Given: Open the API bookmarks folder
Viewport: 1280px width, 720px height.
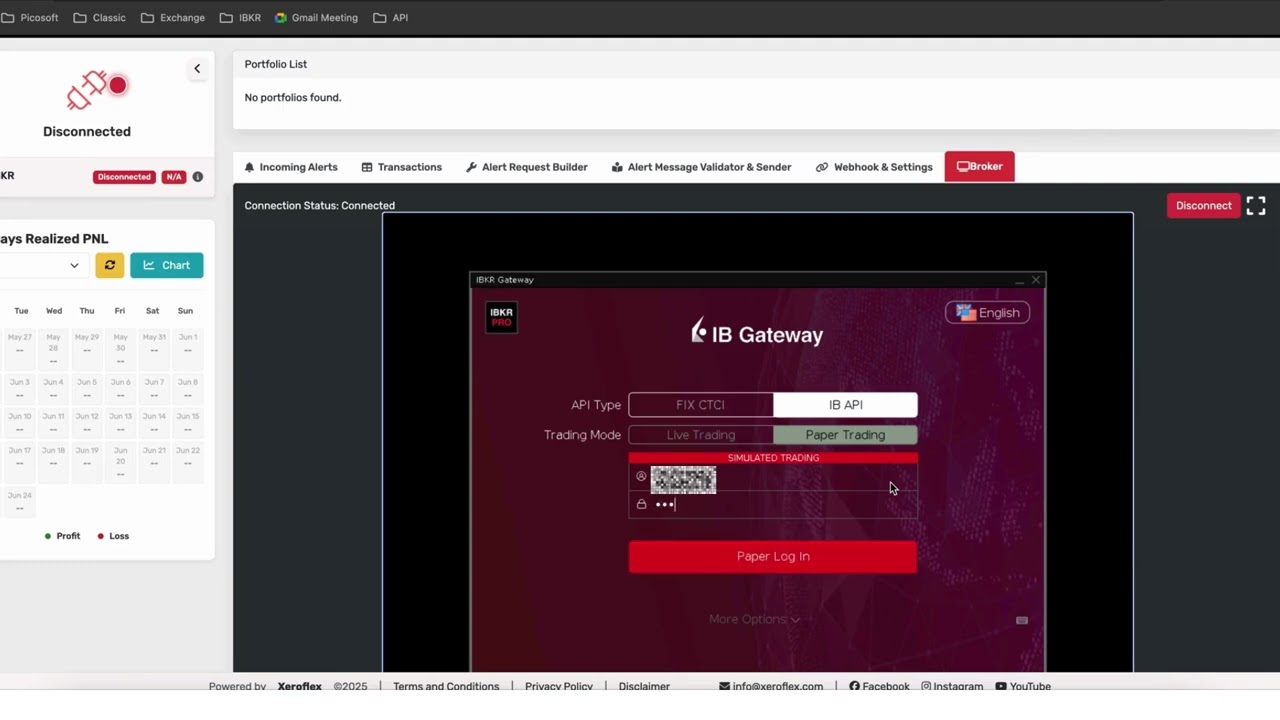Looking at the screenshot, I should (390, 18).
